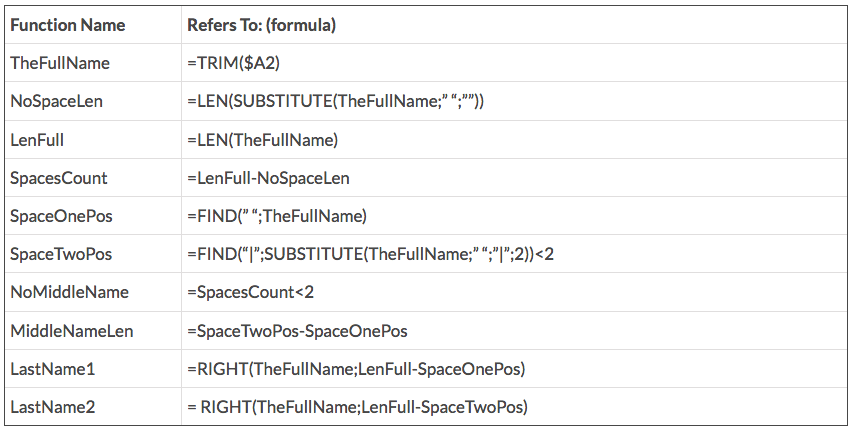Viewport: 855px width, 431px height.
Task: Select the MiddleNameLen function name
Action: (72, 331)
